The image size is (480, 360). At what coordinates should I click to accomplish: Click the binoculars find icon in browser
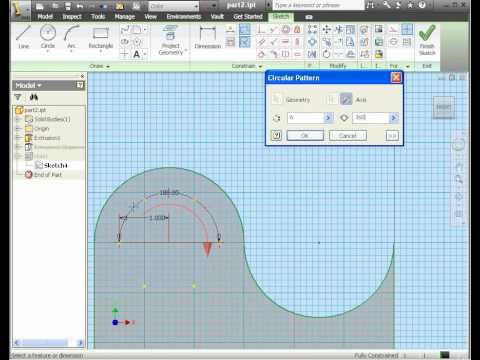34,97
